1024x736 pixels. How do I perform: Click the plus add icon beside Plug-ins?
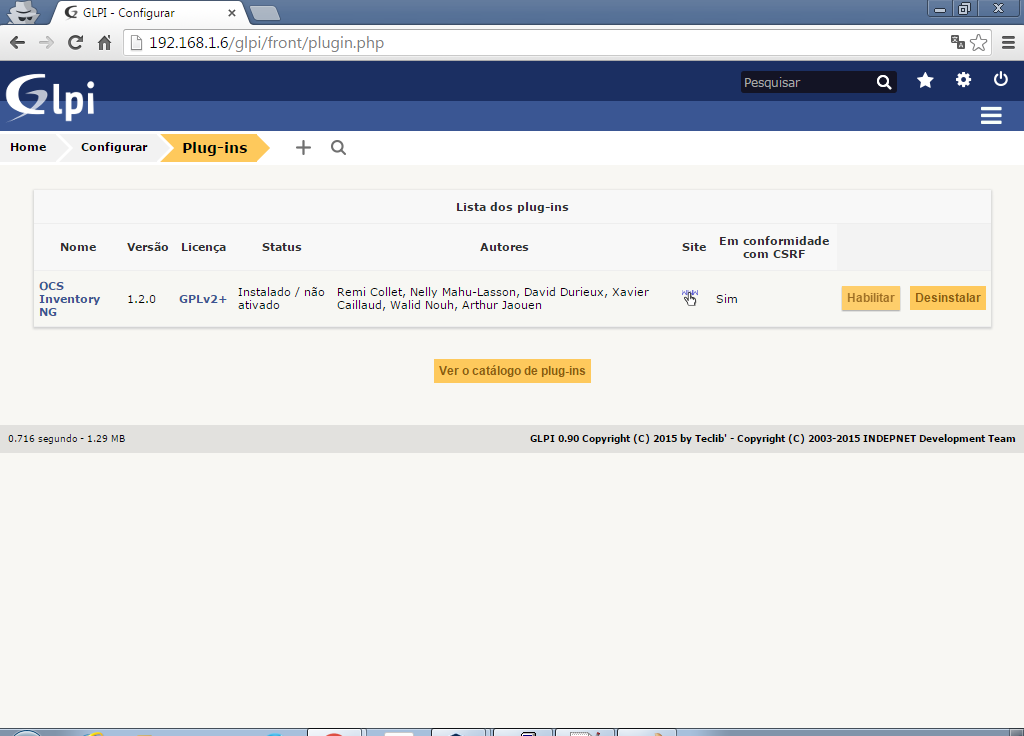tap(303, 148)
